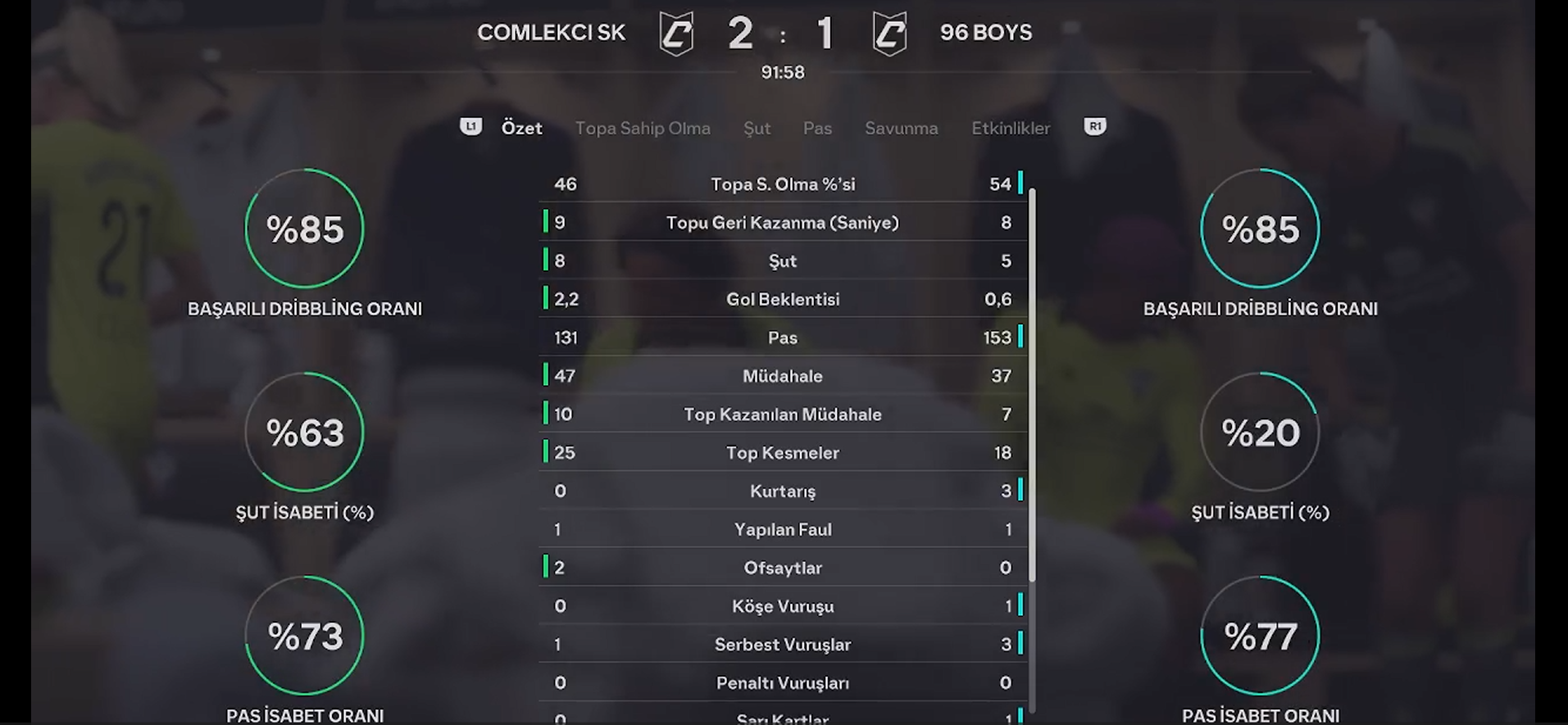Open the Savunma tab
Screen dimensions: 1568x725
[x=901, y=128]
